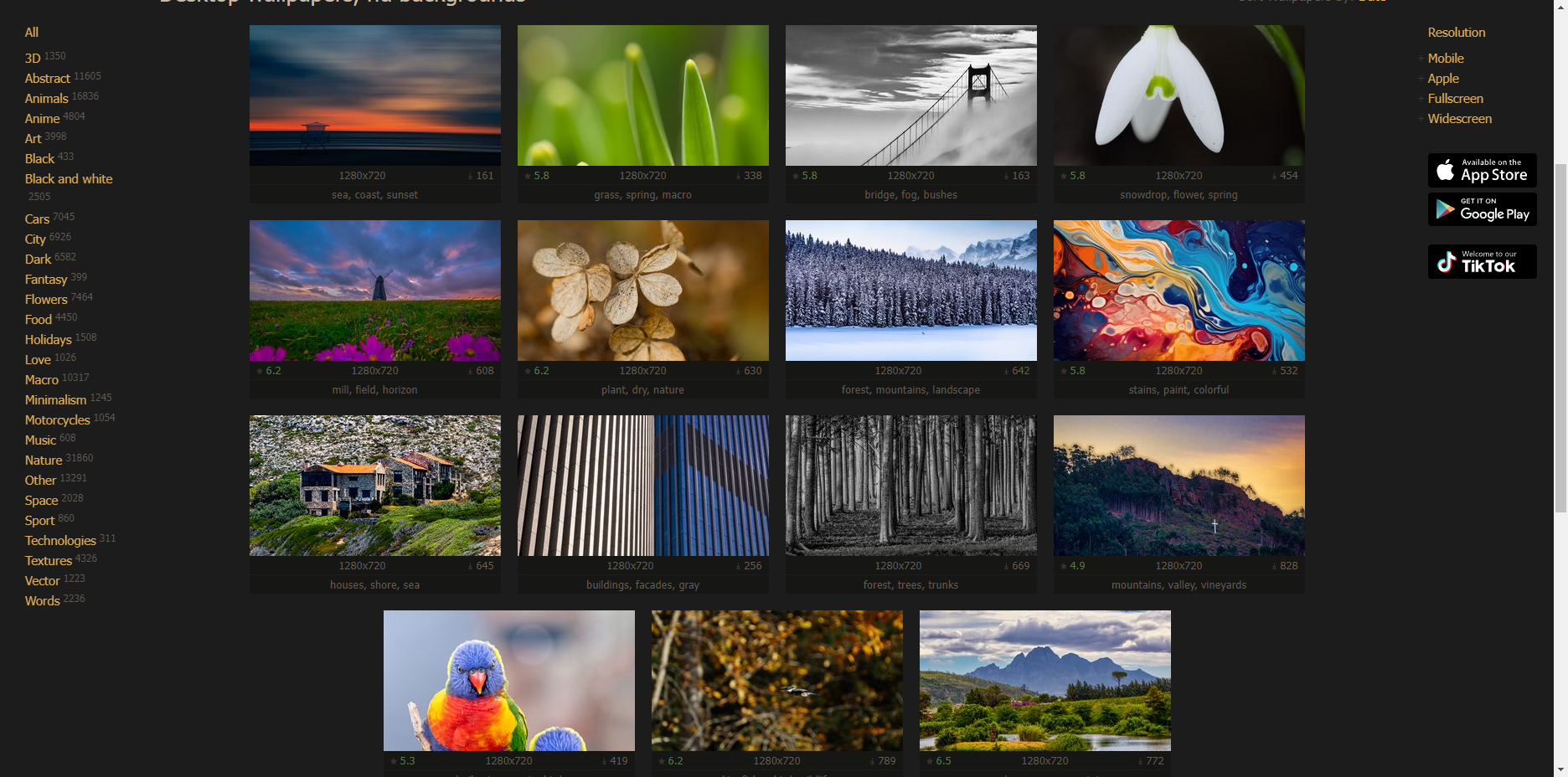Open the TikTok welcome badge
The height and width of the screenshot is (777, 1568).
click(x=1482, y=261)
